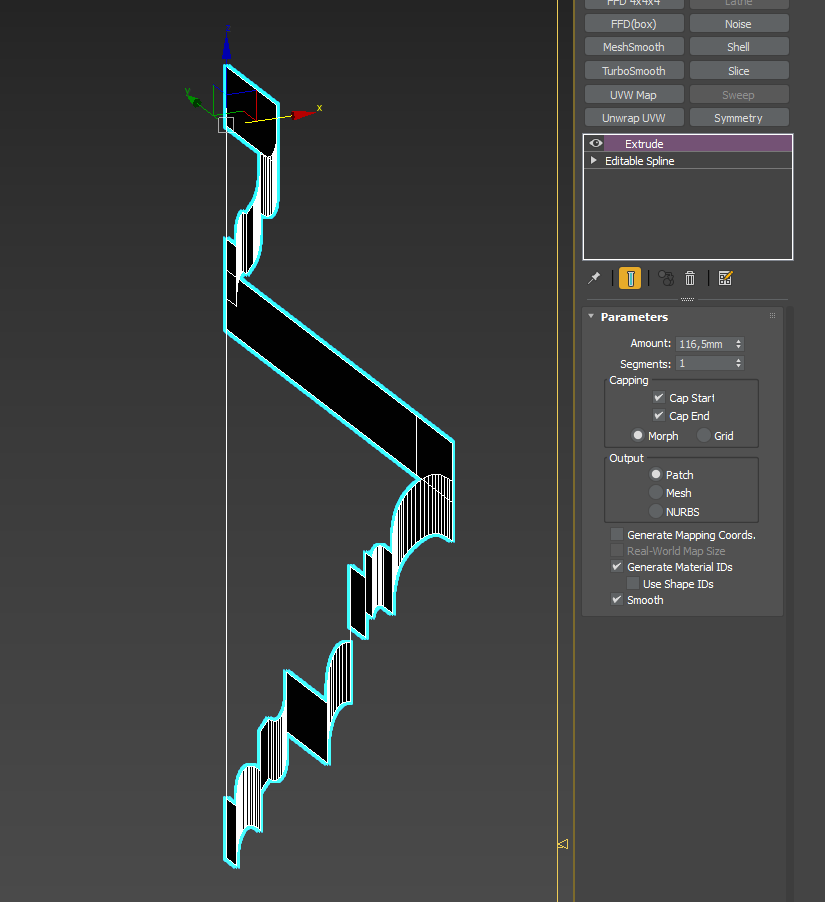Click the Amount spinner arrows
Image resolution: width=825 pixels, height=902 pixels.
pyautogui.click(x=739, y=344)
